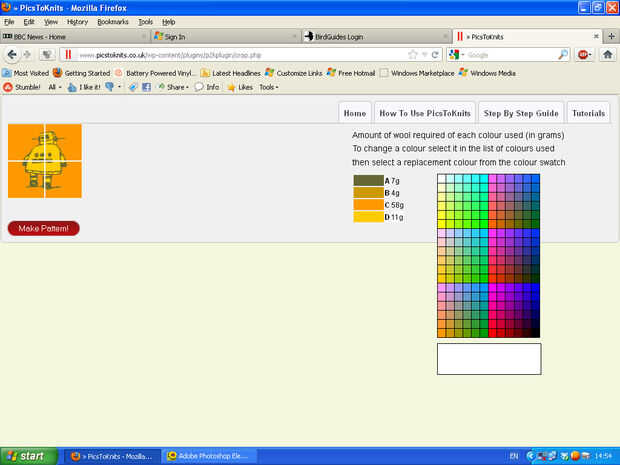
Task: Open the Tutorials page tab
Action: (588, 113)
